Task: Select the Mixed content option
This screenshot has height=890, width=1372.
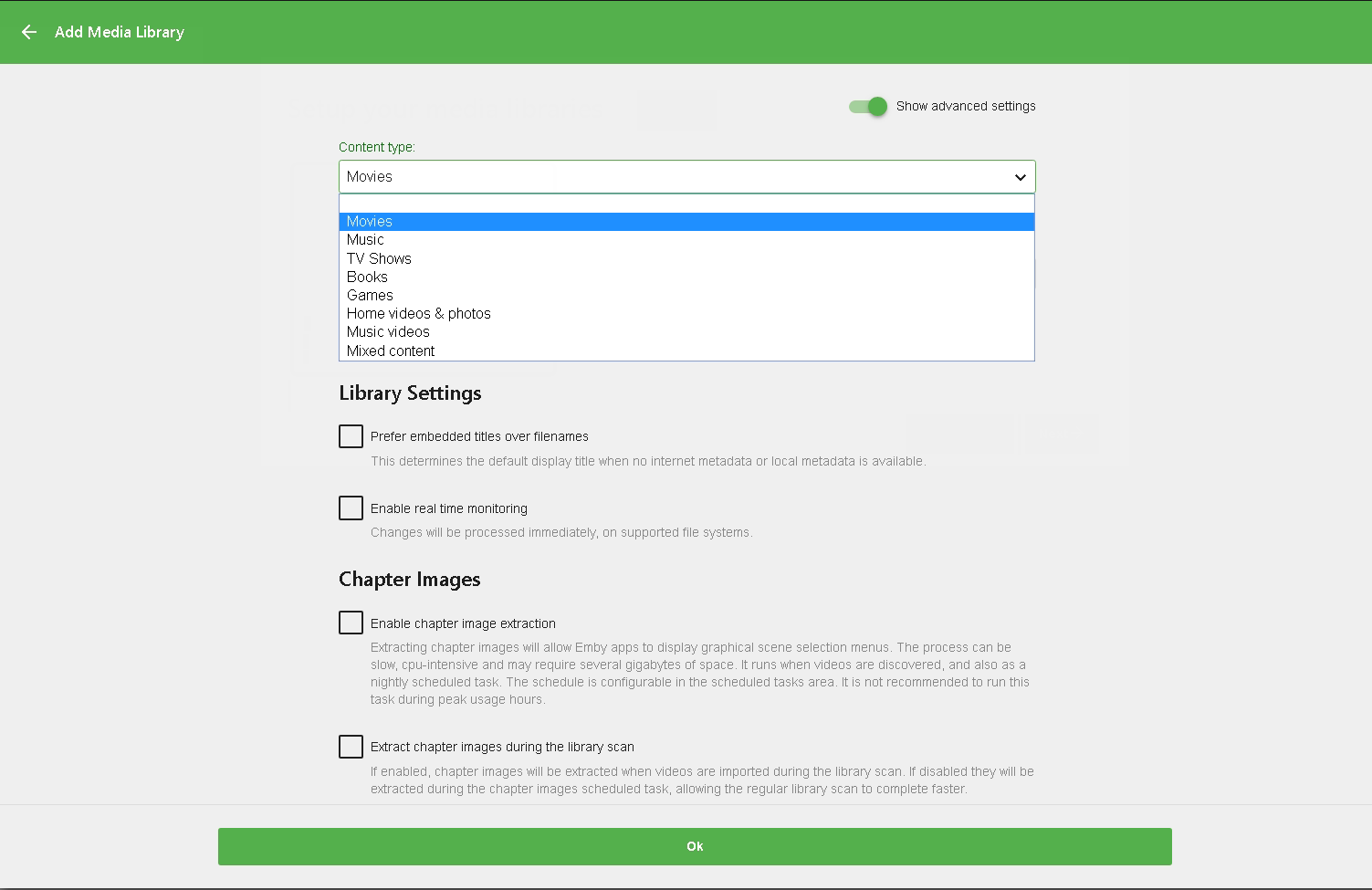Action: 391,351
